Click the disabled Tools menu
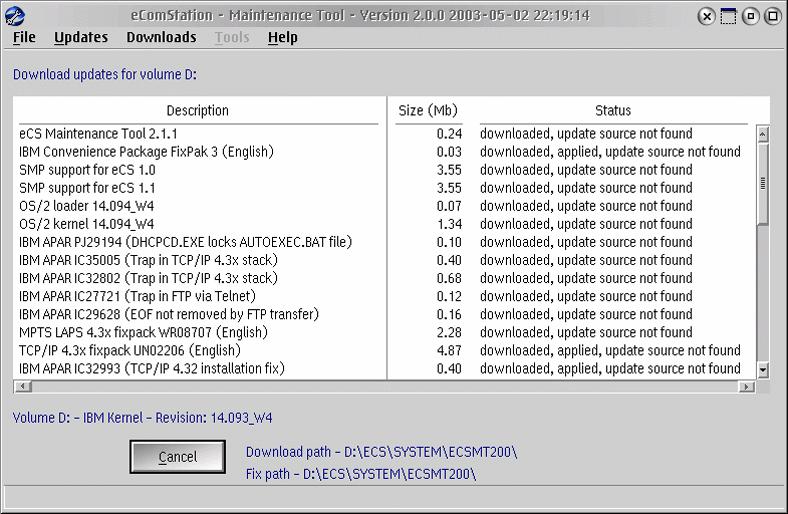The height and width of the screenshot is (514, 788). 232,37
